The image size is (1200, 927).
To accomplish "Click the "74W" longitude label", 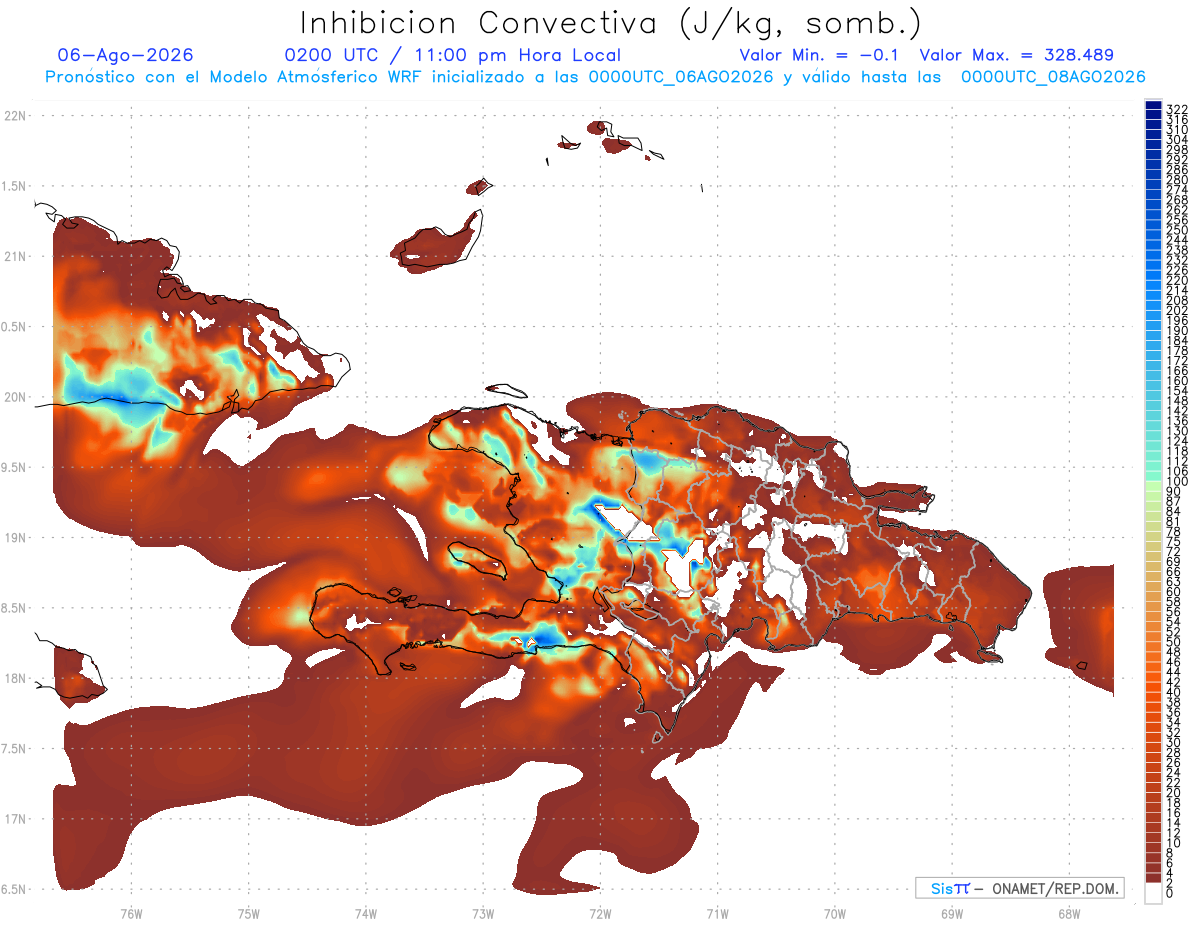I will (366, 913).
